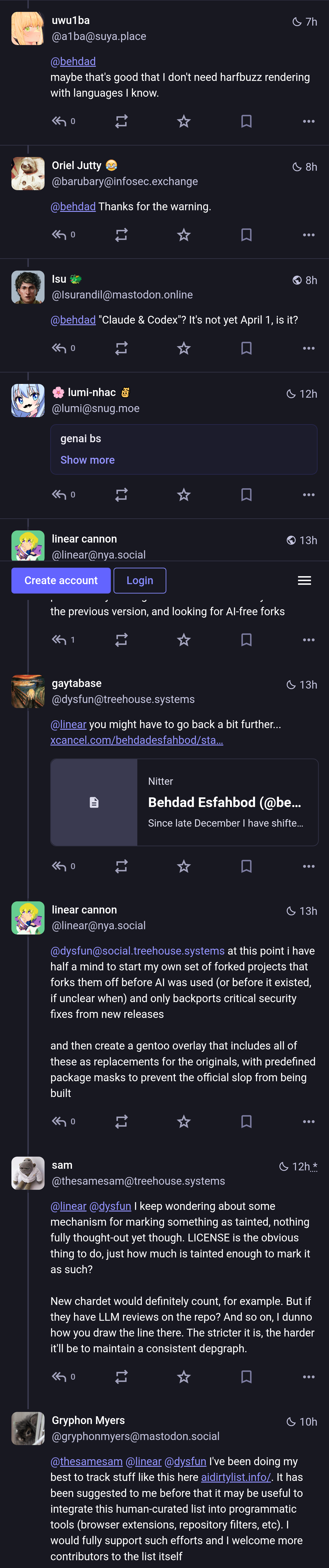
Task: Open the Nitter Behdad Esfahbod preview card
Action: (x=184, y=802)
